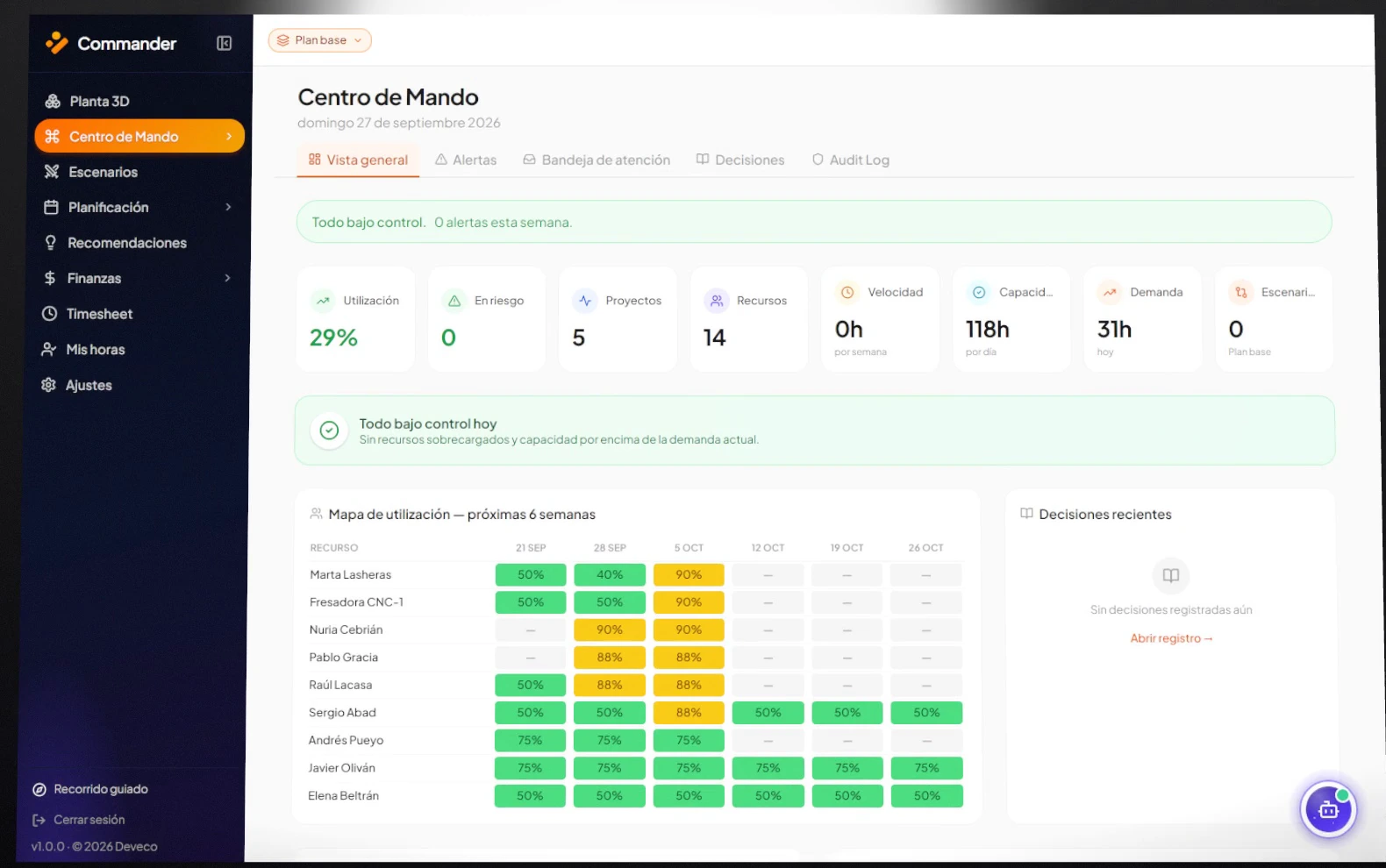Click the En riesgo warning icon

454,301
